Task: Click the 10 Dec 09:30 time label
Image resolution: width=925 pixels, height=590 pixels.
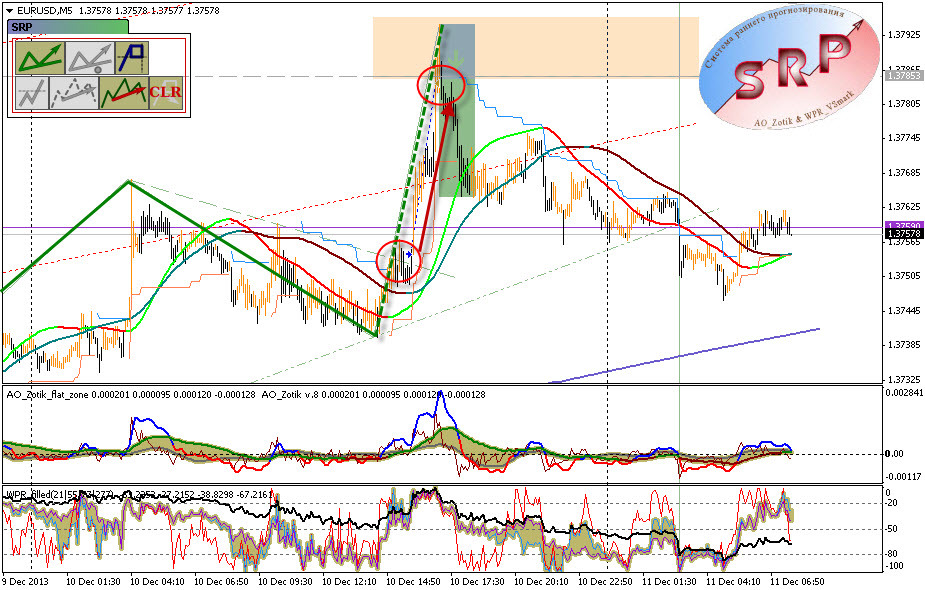Action: (286, 582)
